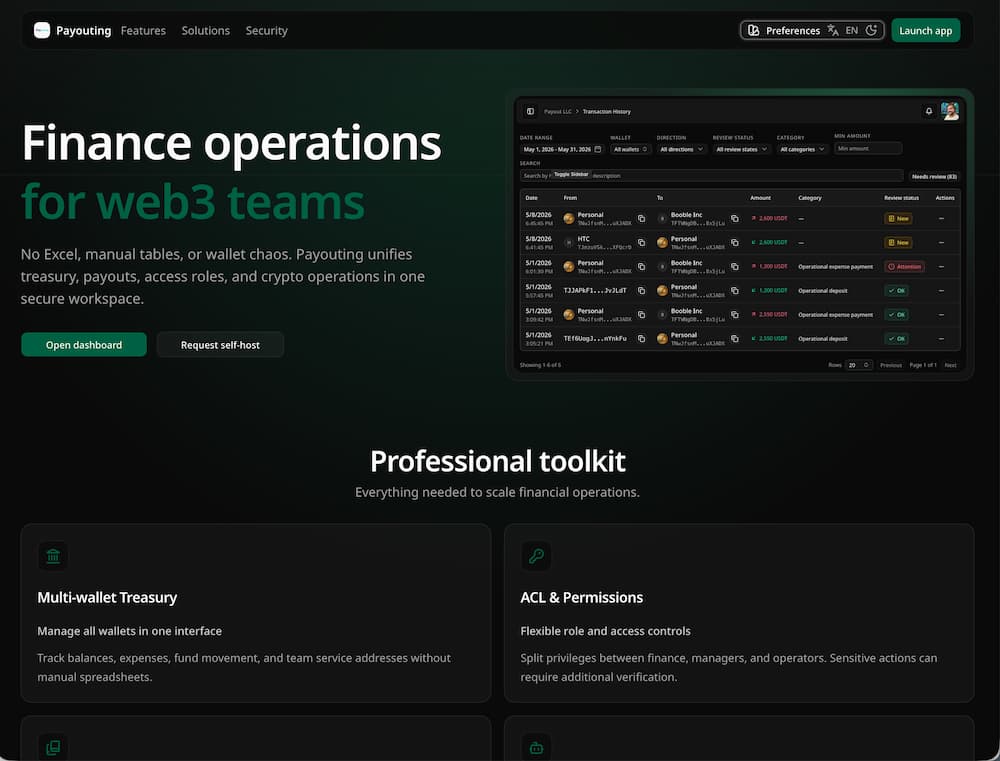Click the ACL & Permissions key icon
The height and width of the screenshot is (761, 1000).
coord(536,556)
